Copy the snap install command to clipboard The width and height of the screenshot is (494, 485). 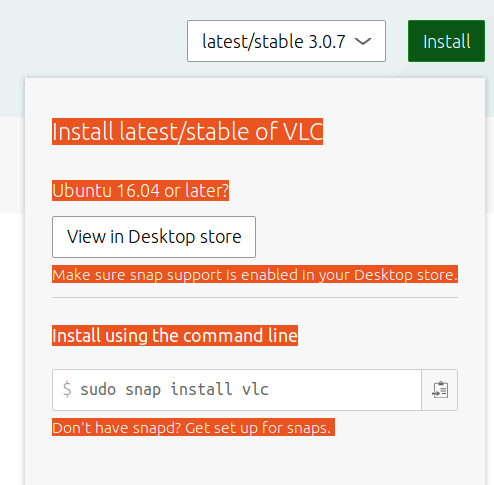click(x=440, y=390)
